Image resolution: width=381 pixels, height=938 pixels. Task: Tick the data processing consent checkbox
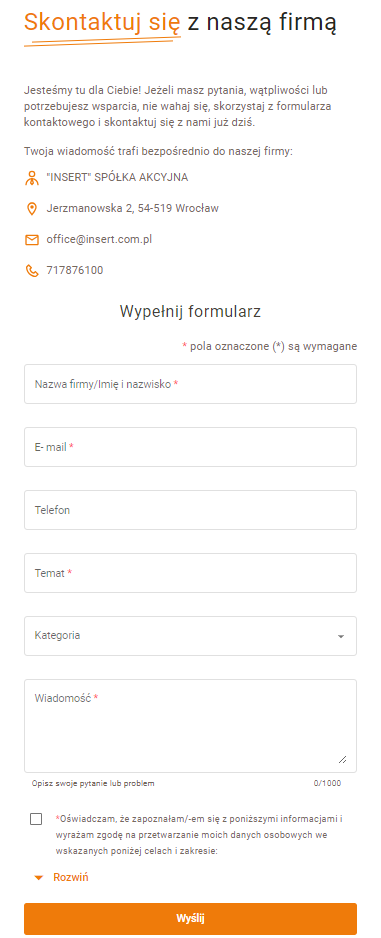36,819
